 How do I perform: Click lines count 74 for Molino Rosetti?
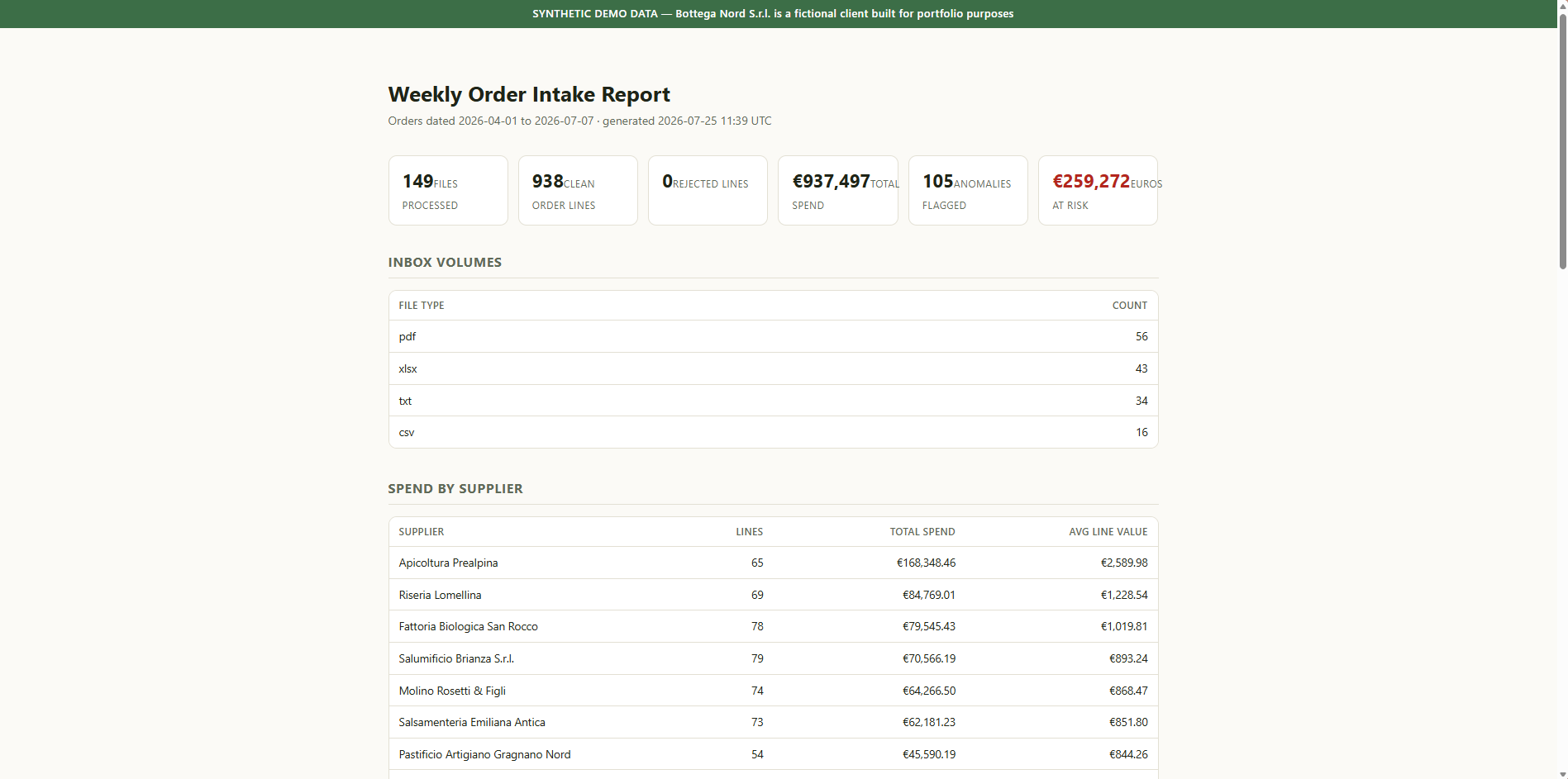[x=757, y=691]
